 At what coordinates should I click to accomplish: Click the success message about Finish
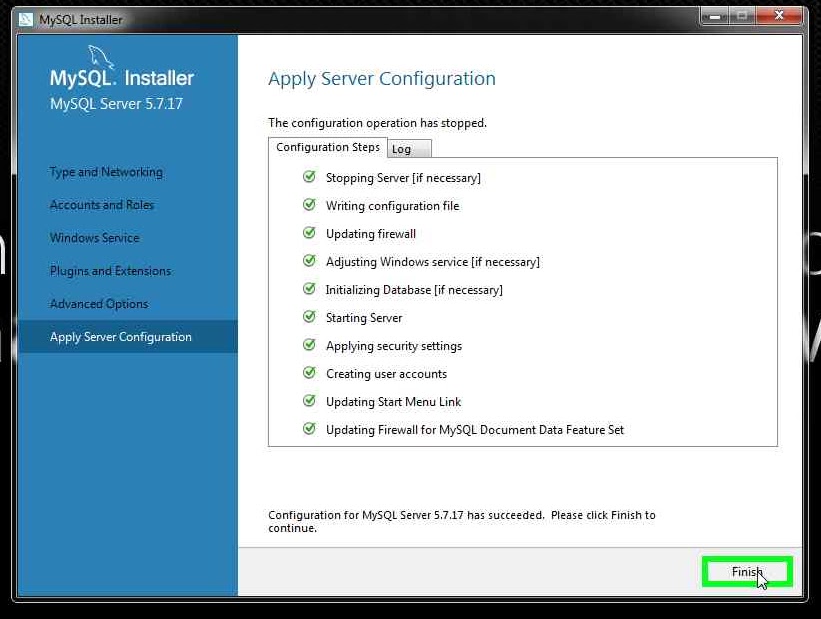tap(461, 521)
